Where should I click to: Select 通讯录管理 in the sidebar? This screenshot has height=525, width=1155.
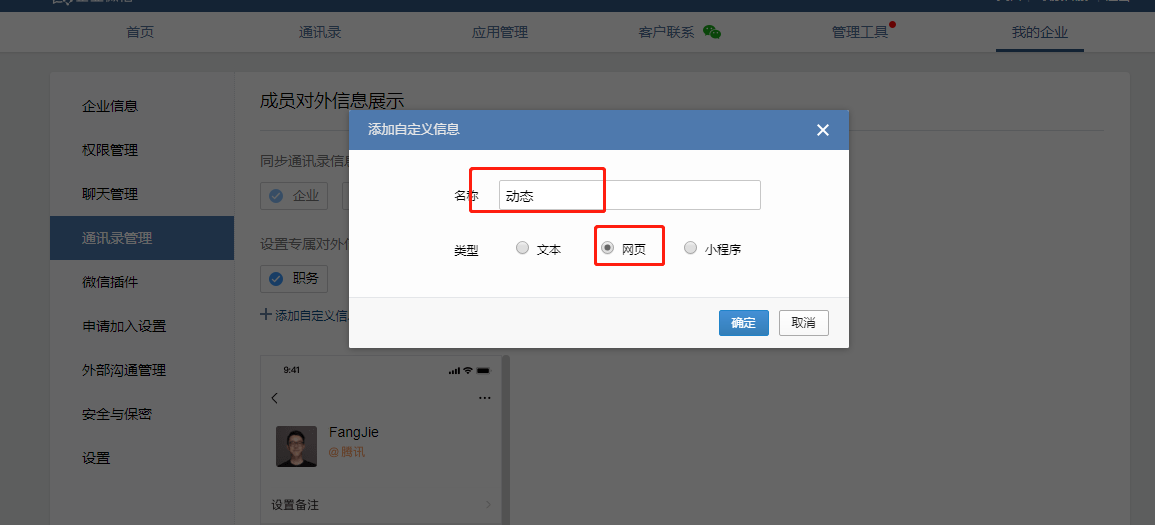click(x=142, y=238)
